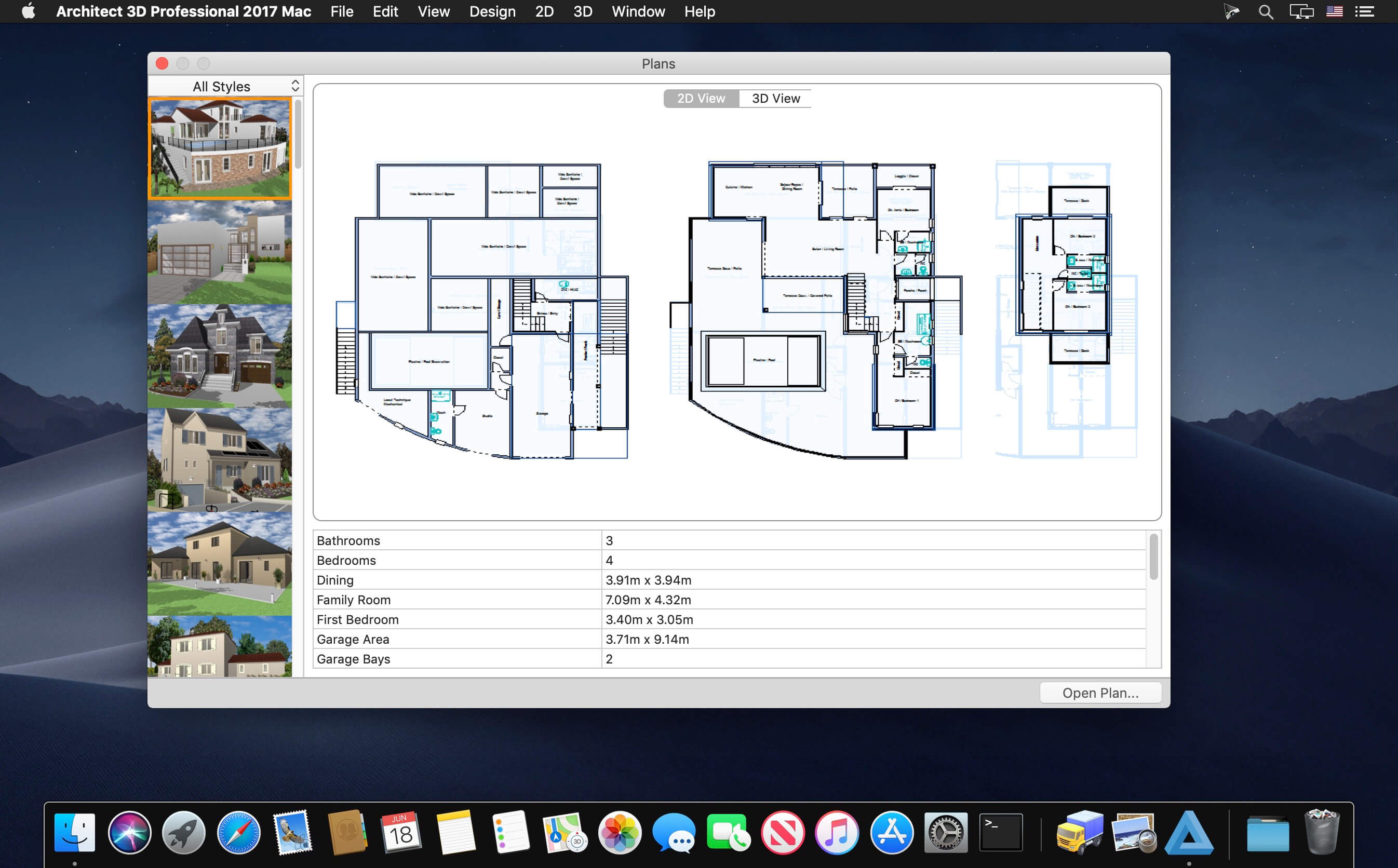Switch to 2D View mode
This screenshot has height=868, width=1398.
[700, 98]
